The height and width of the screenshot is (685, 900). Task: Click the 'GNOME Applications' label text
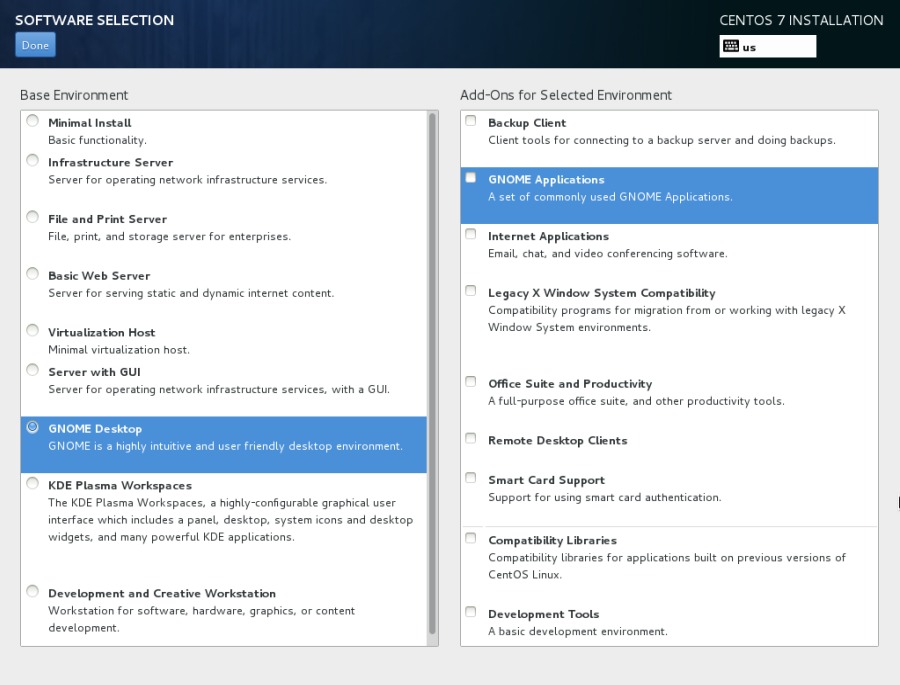pyautogui.click(x=546, y=180)
